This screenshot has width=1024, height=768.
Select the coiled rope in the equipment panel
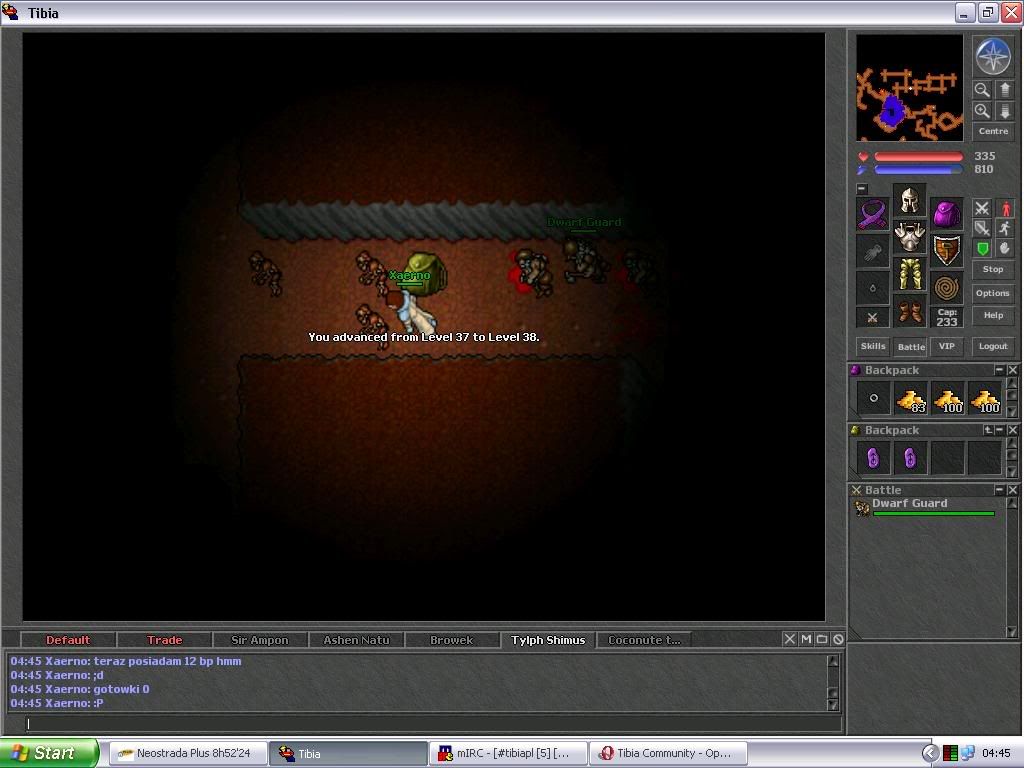(947, 287)
